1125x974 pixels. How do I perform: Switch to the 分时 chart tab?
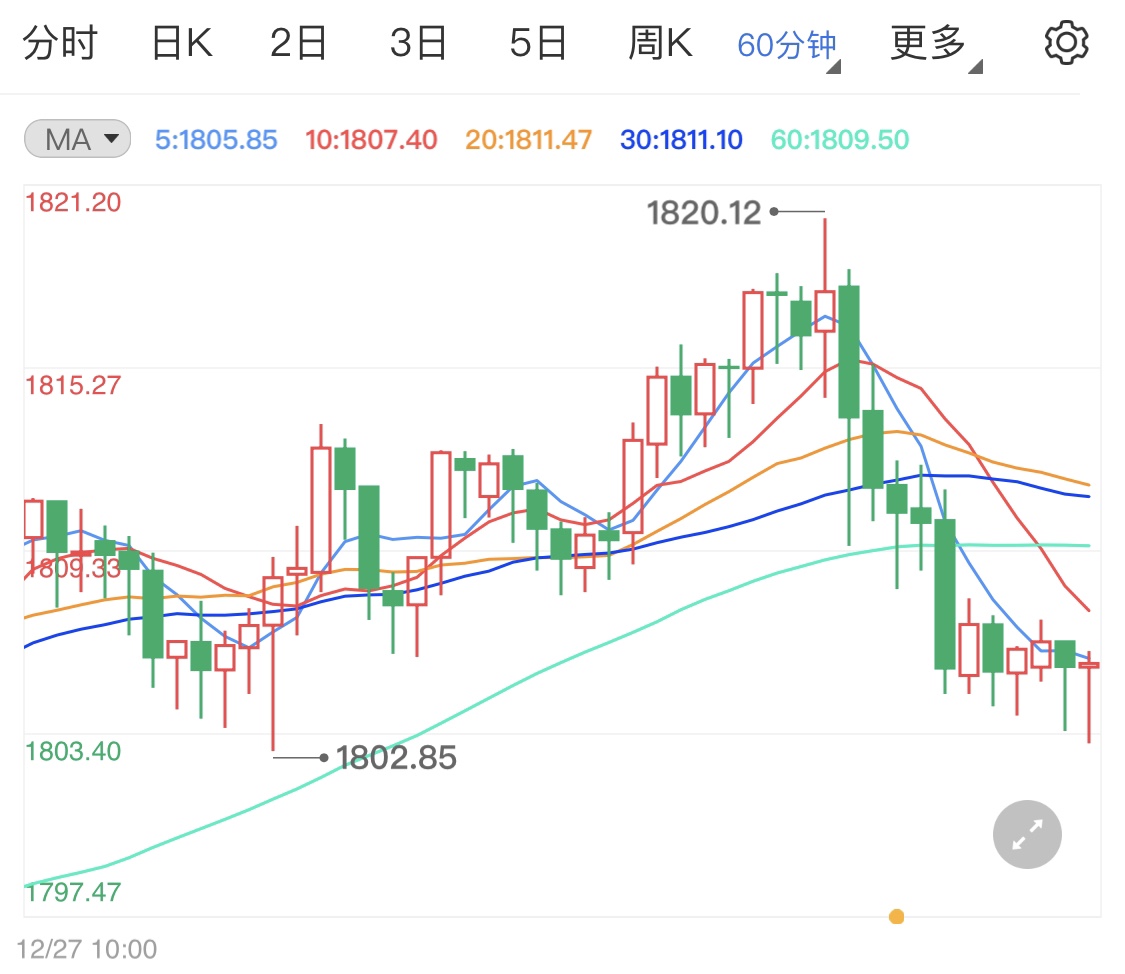coord(62,42)
